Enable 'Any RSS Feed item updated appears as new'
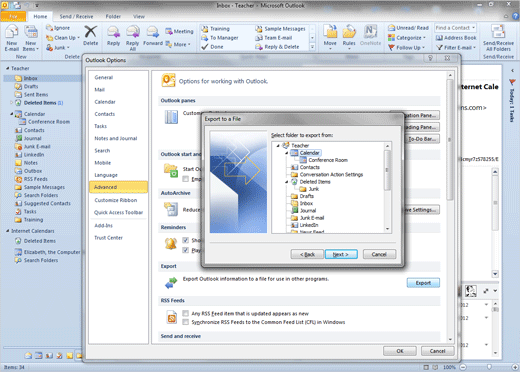This screenshot has width=520, height=372. pos(186,313)
